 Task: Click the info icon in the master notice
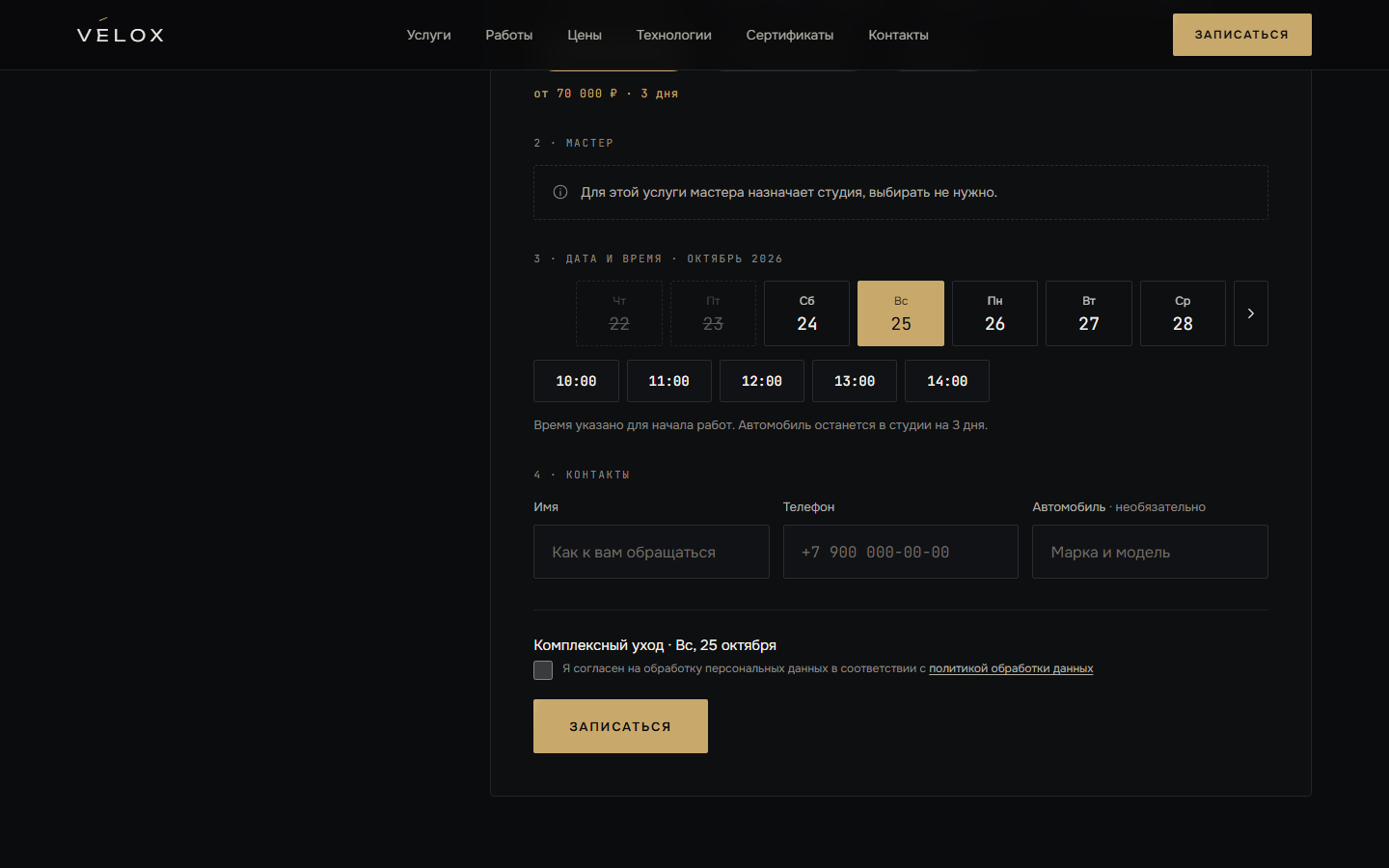tap(560, 192)
